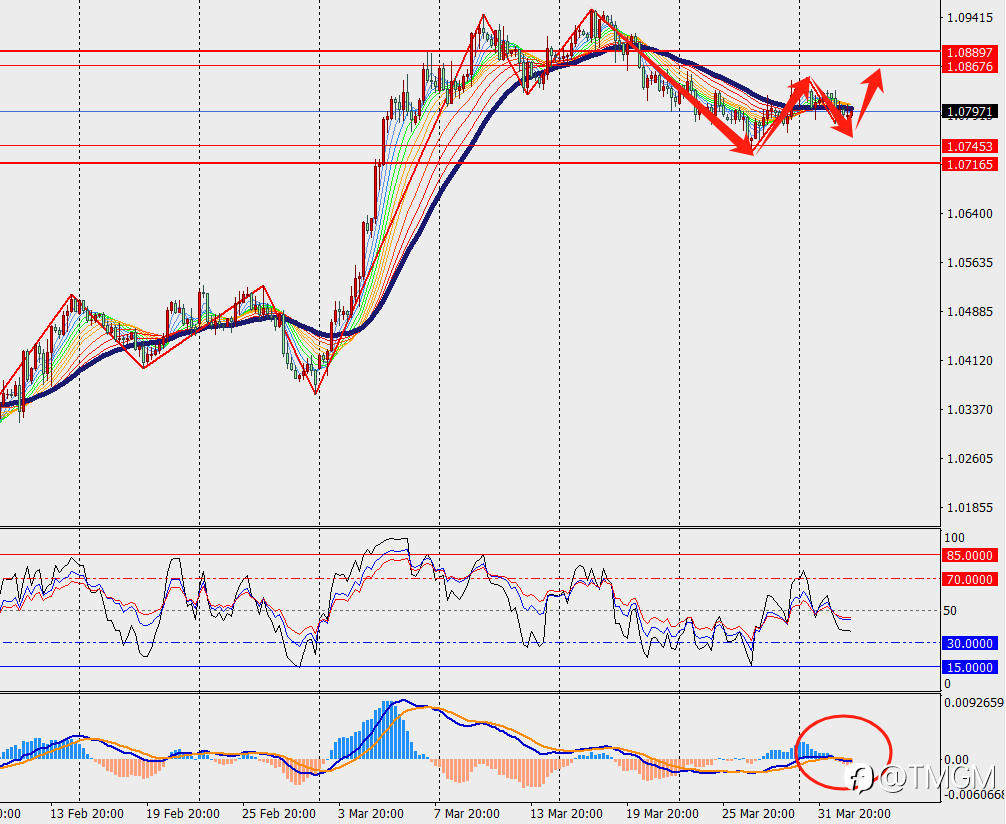Click the 1.05635 price axis label
The height and width of the screenshot is (824, 1006).
click(x=970, y=262)
